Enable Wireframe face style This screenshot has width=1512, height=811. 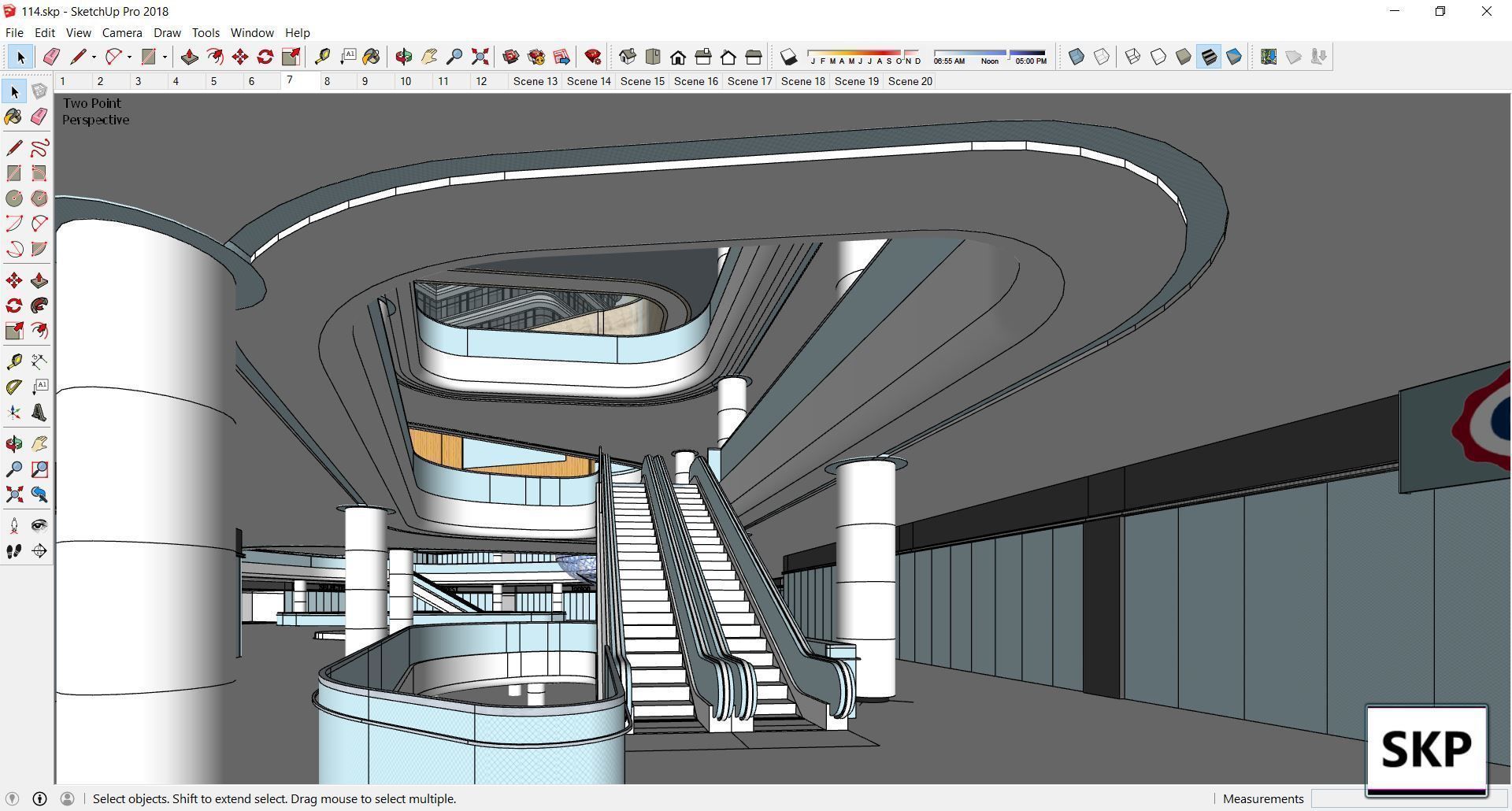[1132, 57]
